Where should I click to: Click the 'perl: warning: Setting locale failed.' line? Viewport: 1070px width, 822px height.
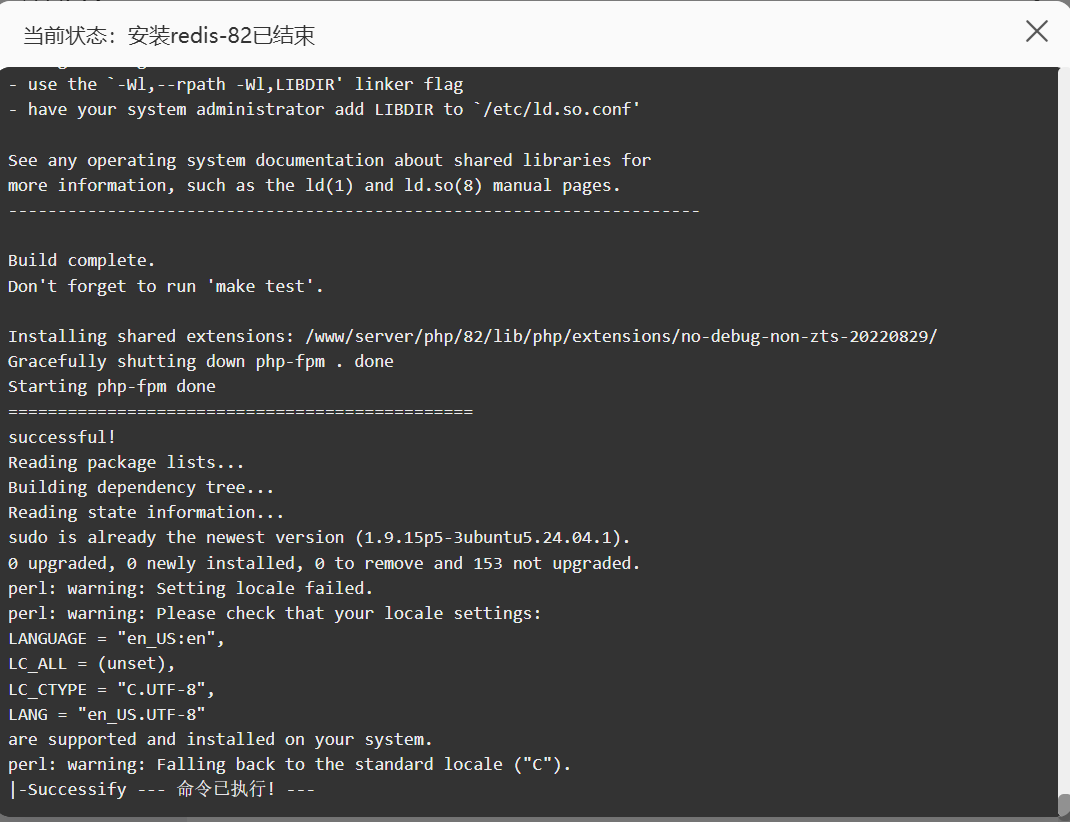[x=190, y=588]
